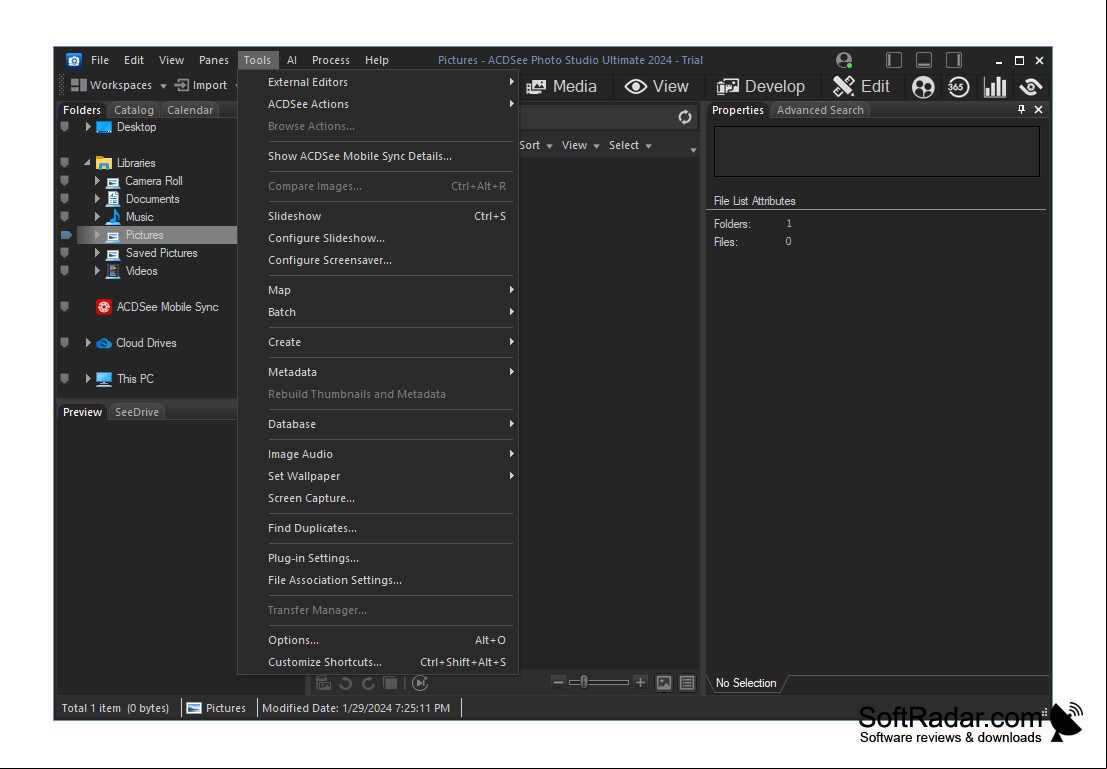Click the user account icon
The width and height of the screenshot is (1107, 769).
[x=844, y=60]
